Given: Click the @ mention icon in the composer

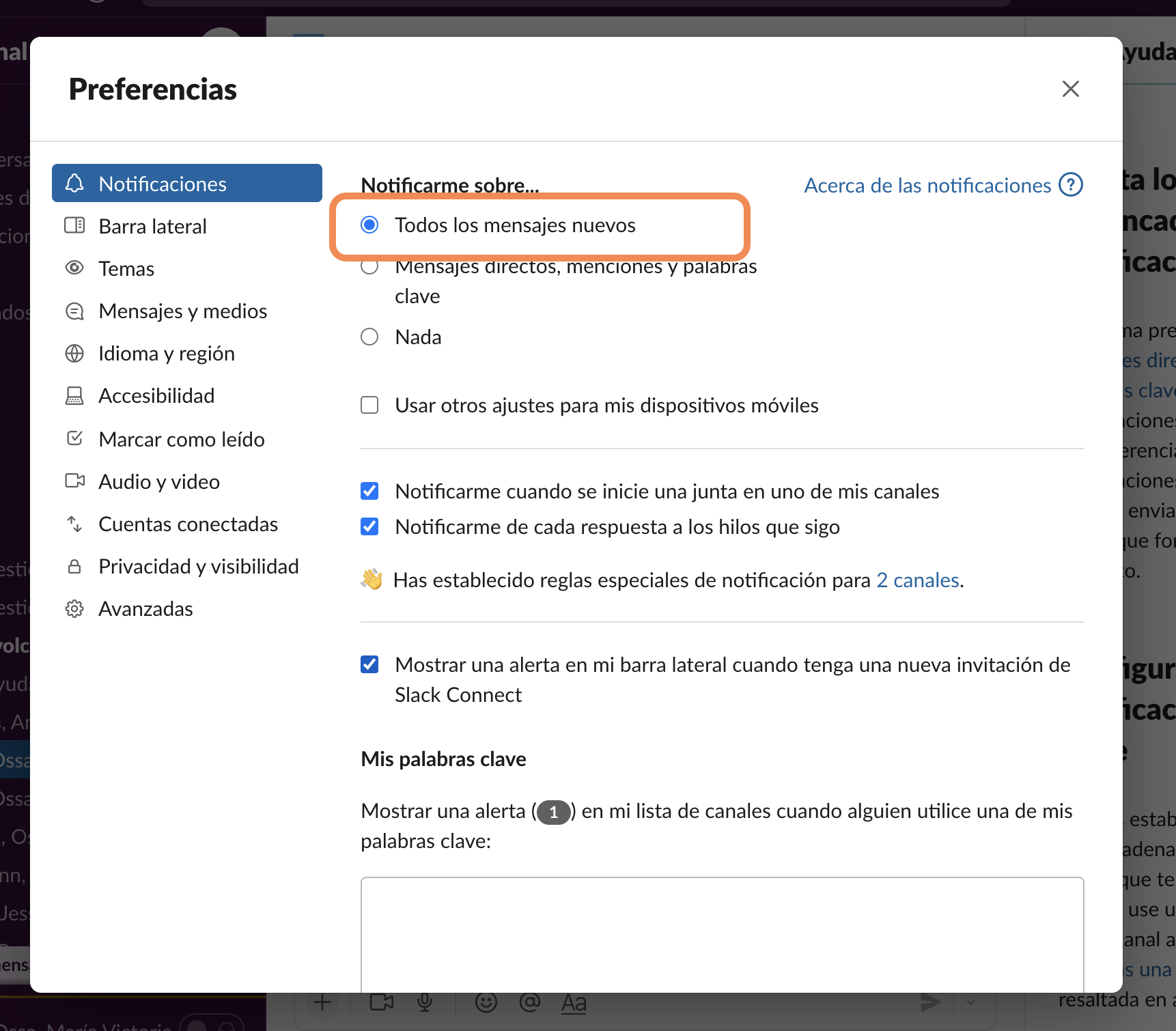Looking at the screenshot, I should pos(530,1002).
